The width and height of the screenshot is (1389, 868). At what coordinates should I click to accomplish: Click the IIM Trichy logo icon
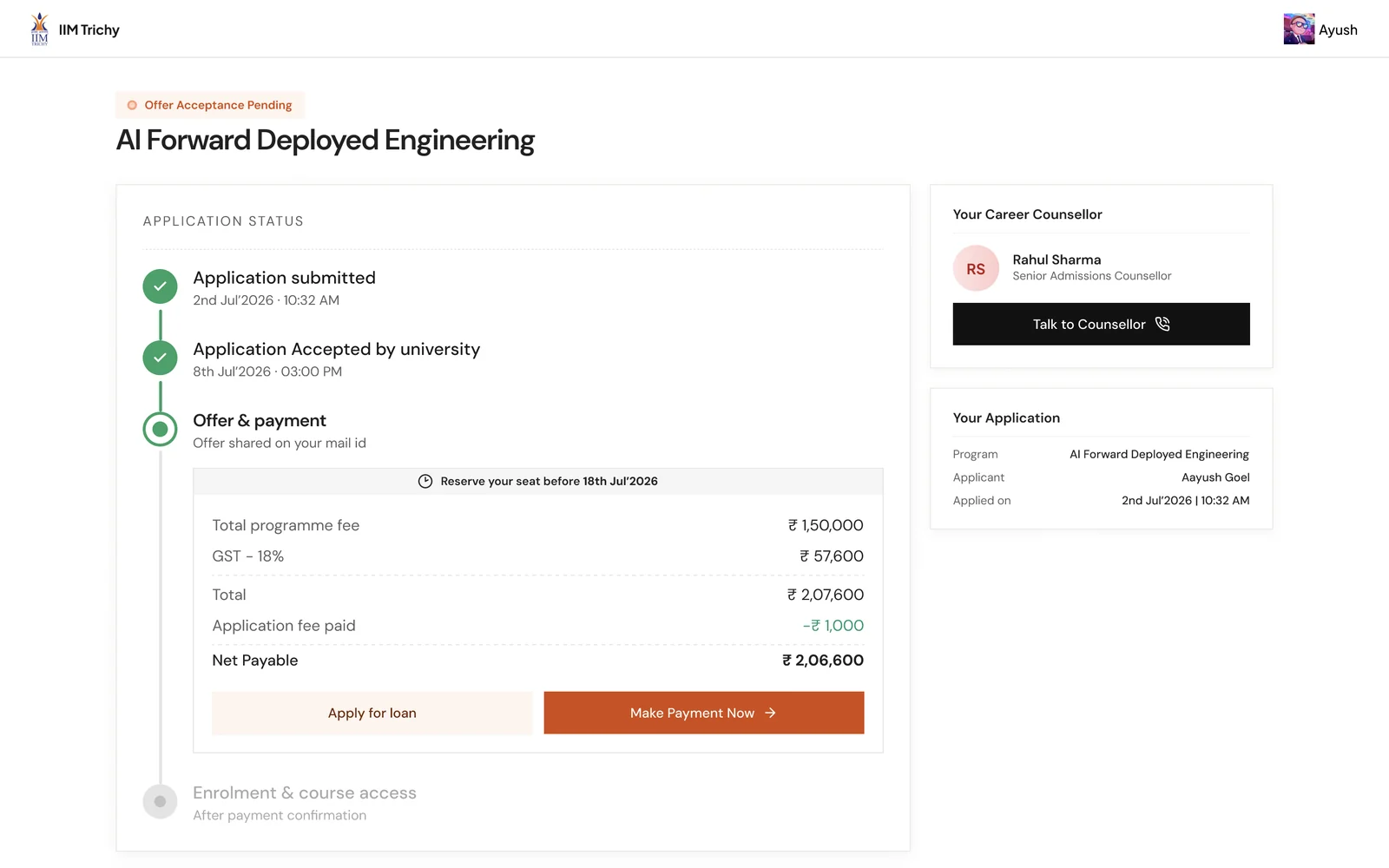pyautogui.click(x=40, y=29)
